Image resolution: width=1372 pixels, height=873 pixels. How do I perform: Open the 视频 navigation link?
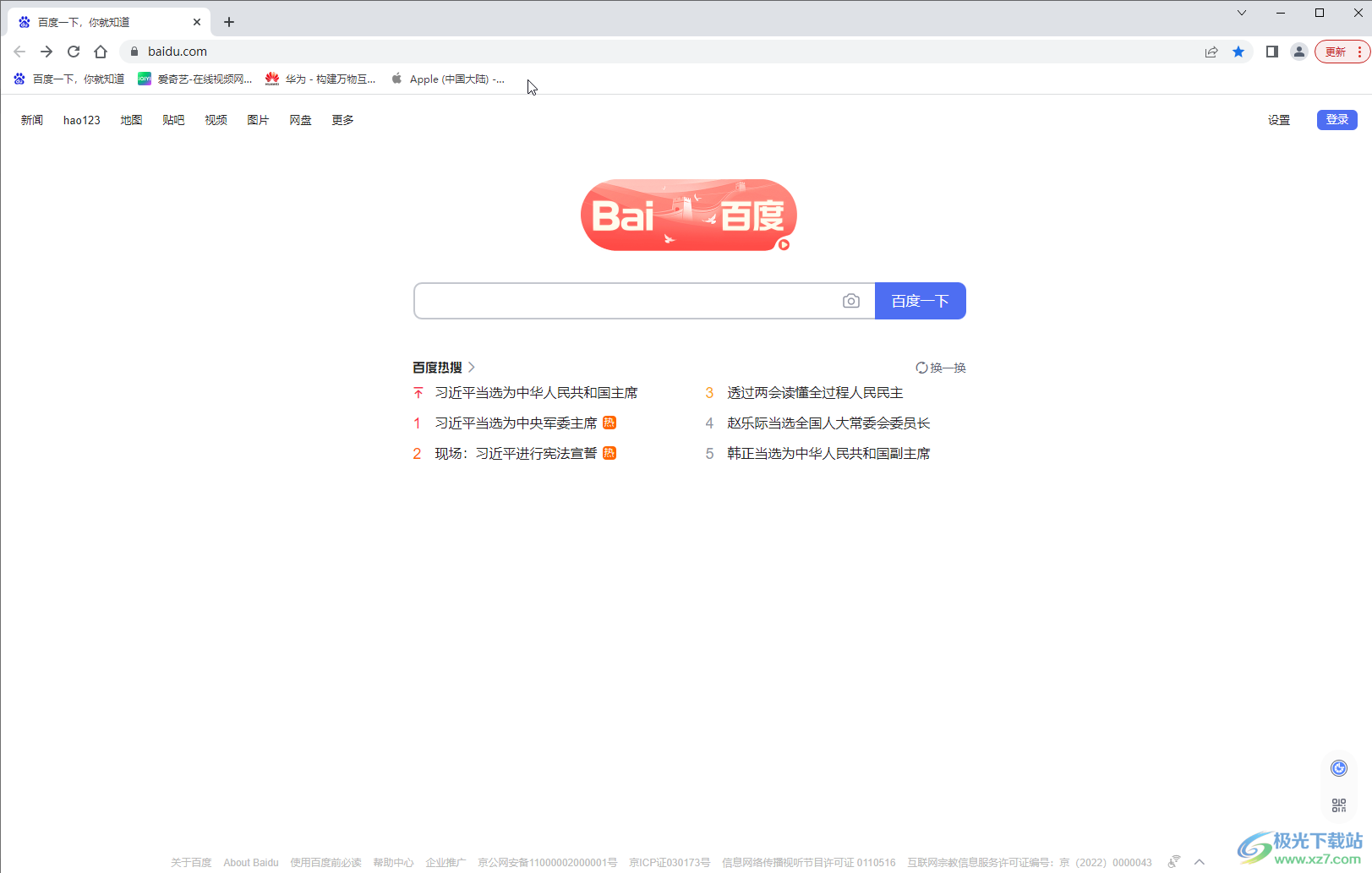(x=216, y=120)
